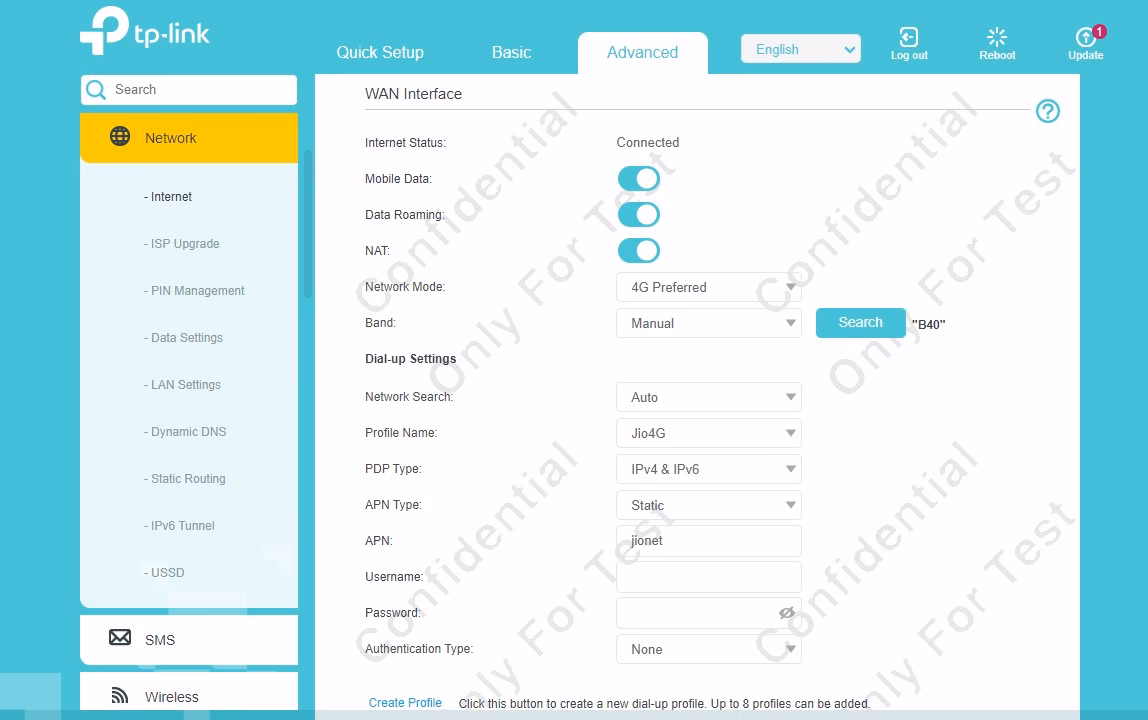Screen dimensions: 1148x720
Task: Go to PIN Management submenu item
Action: tap(194, 290)
